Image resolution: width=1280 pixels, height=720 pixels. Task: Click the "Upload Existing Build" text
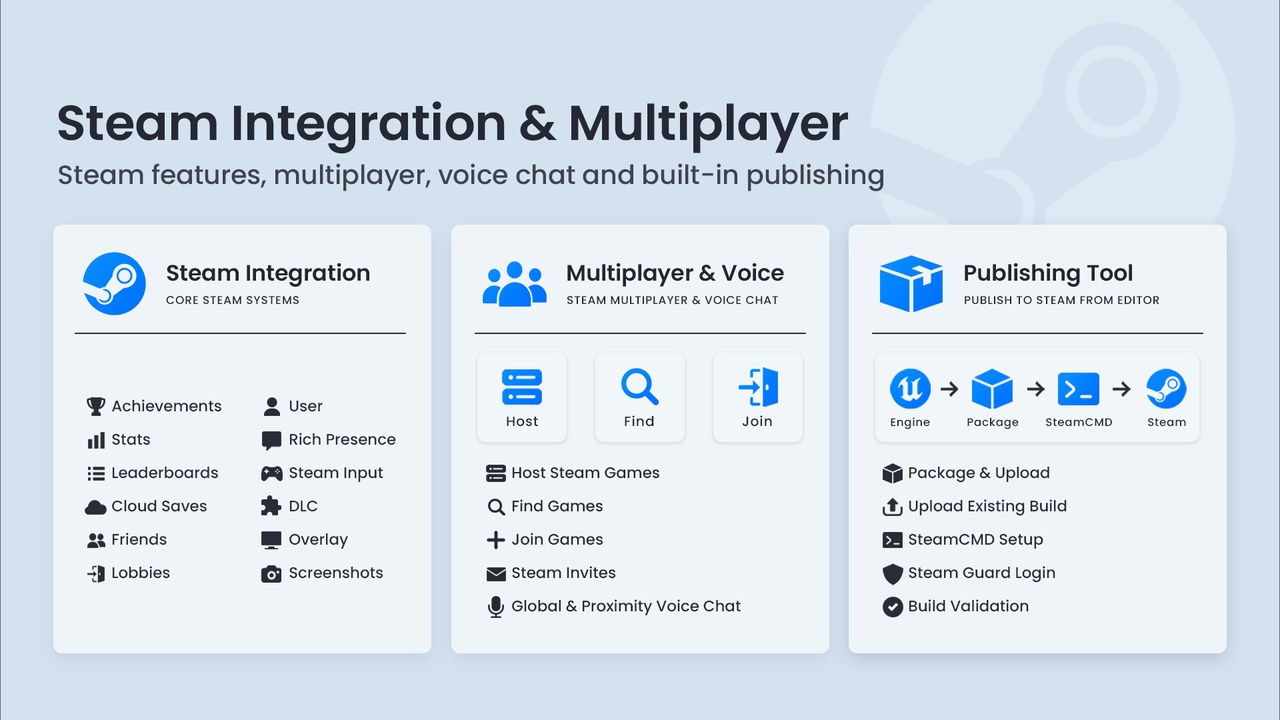click(987, 506)
